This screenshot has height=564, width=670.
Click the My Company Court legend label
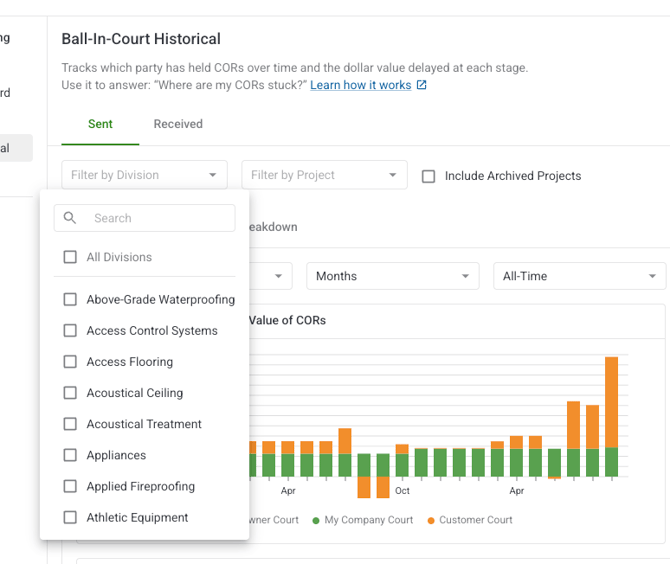pyautogui.click(x=369, y=520)
